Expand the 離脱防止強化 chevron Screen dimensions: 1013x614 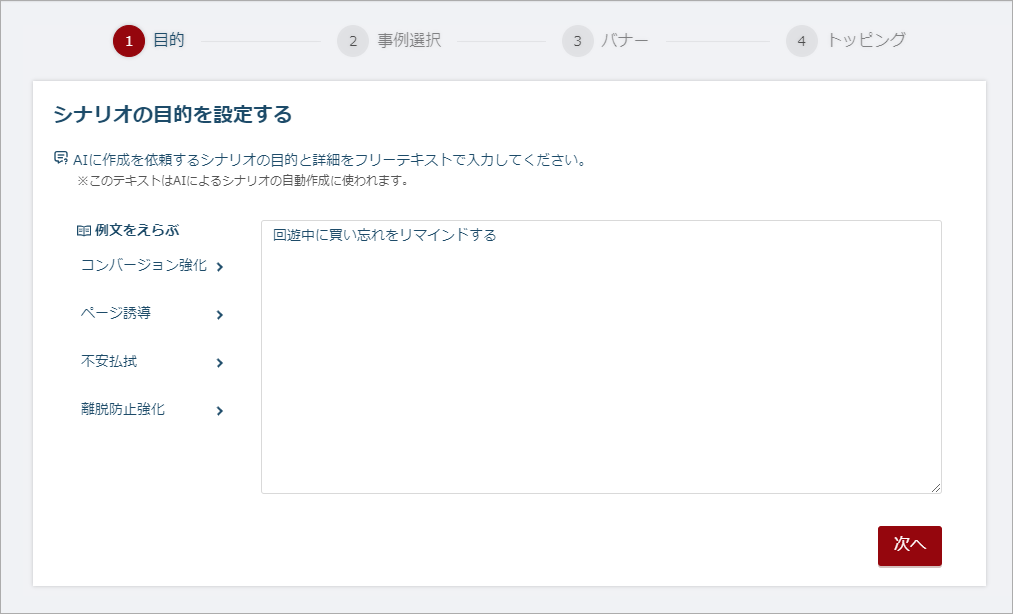point(220,410)
